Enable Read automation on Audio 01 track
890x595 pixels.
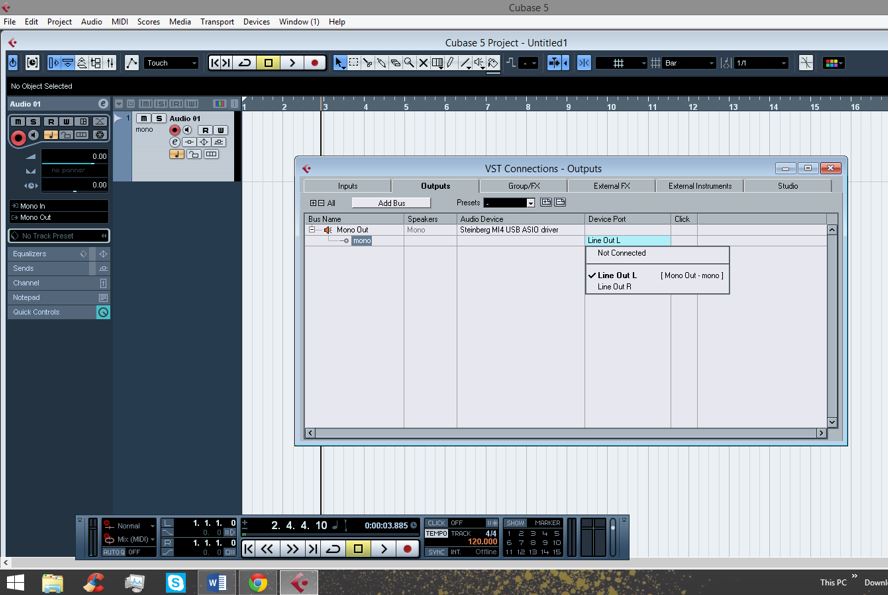click(205, 130)
